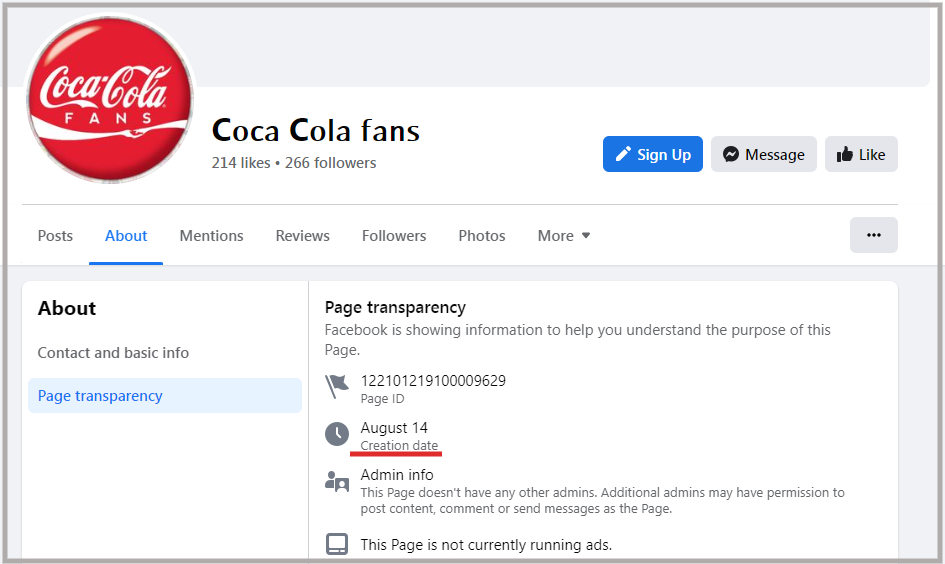Select Page transparency in About sidebar
The width and height of the screenshot is (945, 564).
pos(165,395)
